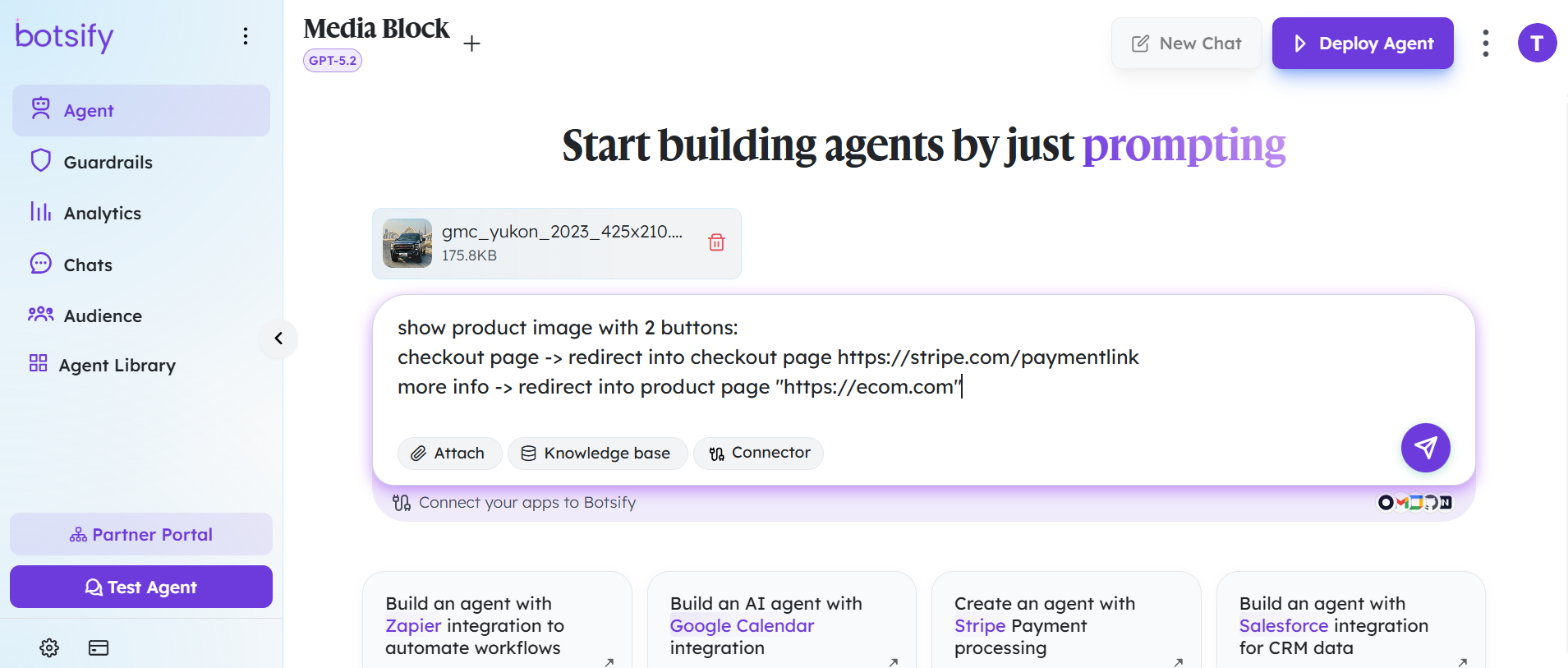Open the Agent section in sidebar
The height and width of the screenshot is (668, 1568).
141,110
